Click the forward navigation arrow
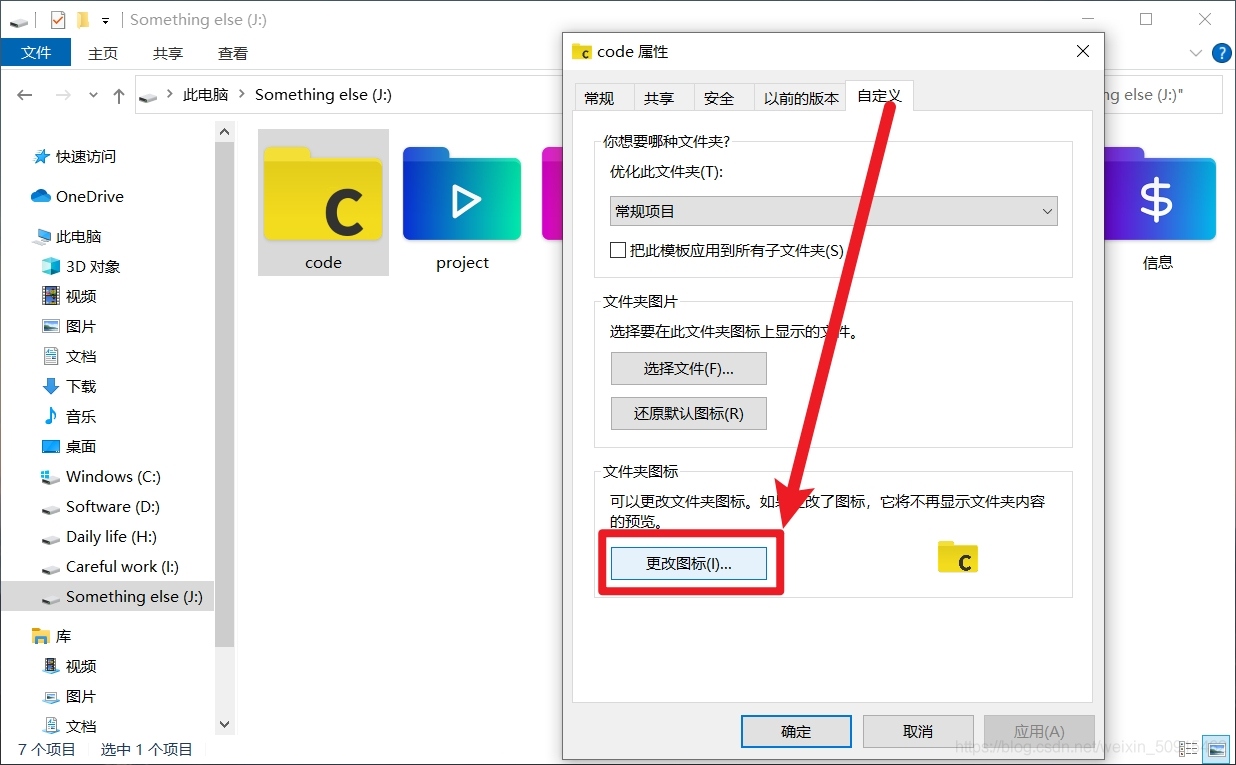The width and height of the screenshot is (1236, 765). click(63, 95)
